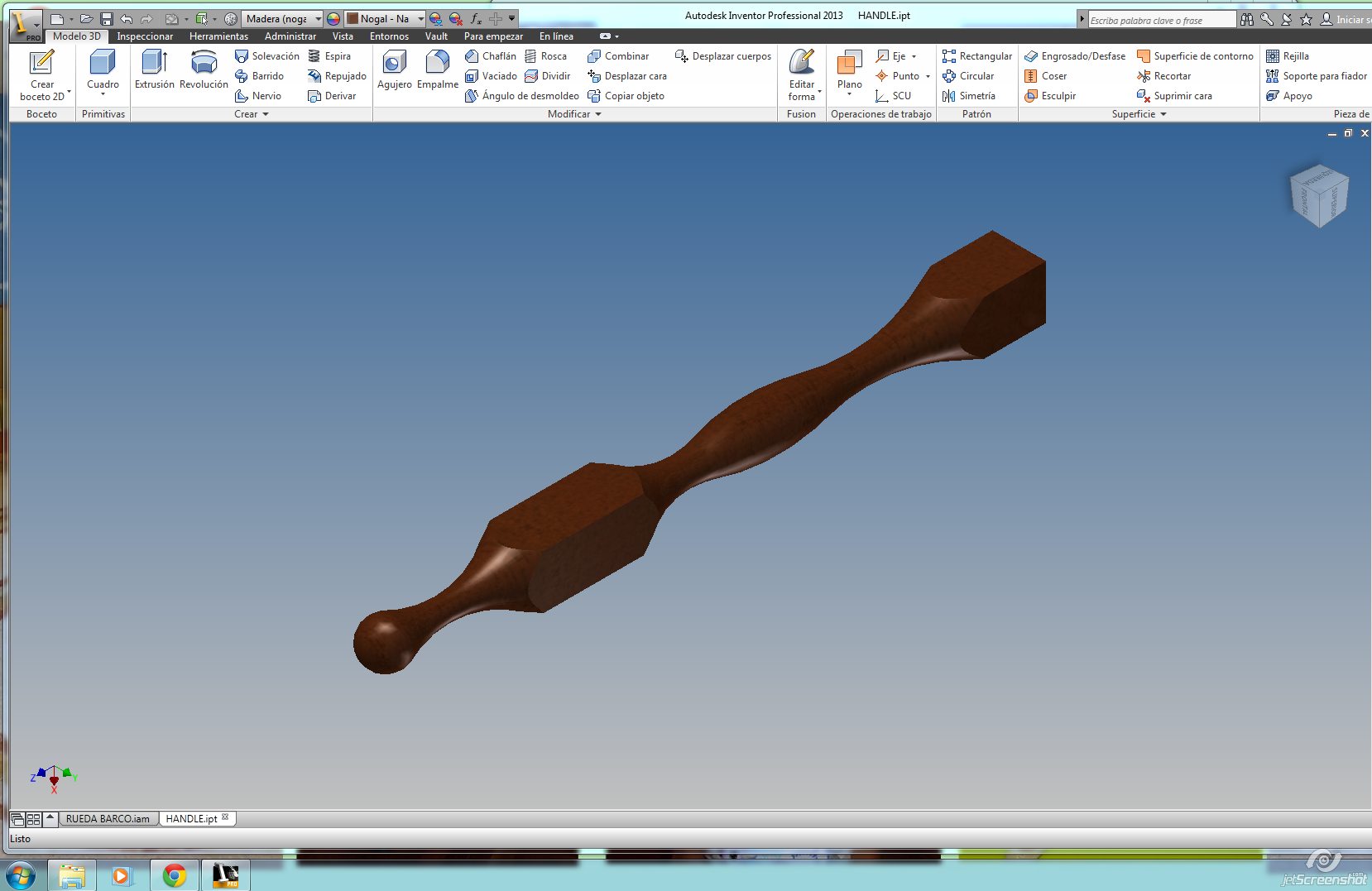1372x891 pixels.
Task: Arrange document windows in tile view
Action: pyautogui.click(x=33, y=819)
